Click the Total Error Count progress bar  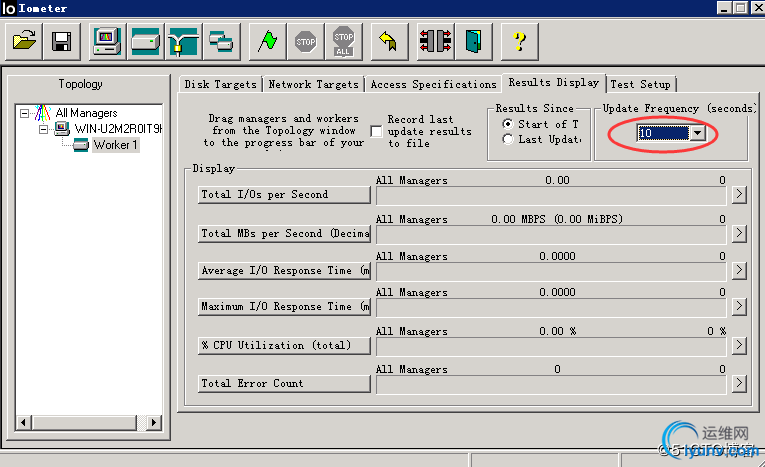click(551, 385)
